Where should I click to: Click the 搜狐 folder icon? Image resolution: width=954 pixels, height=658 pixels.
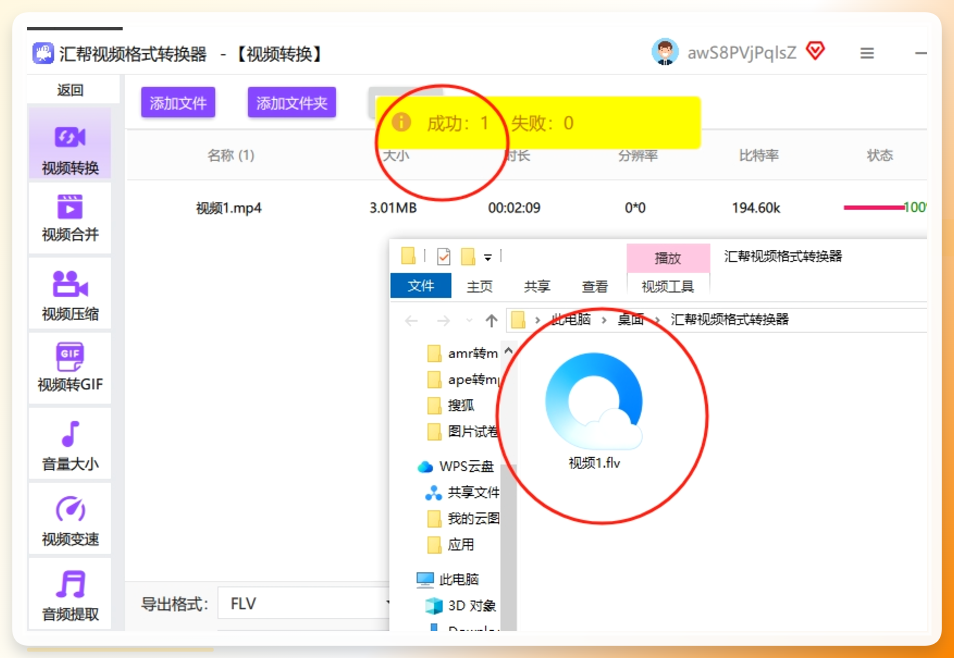click(x=434, y=405)
